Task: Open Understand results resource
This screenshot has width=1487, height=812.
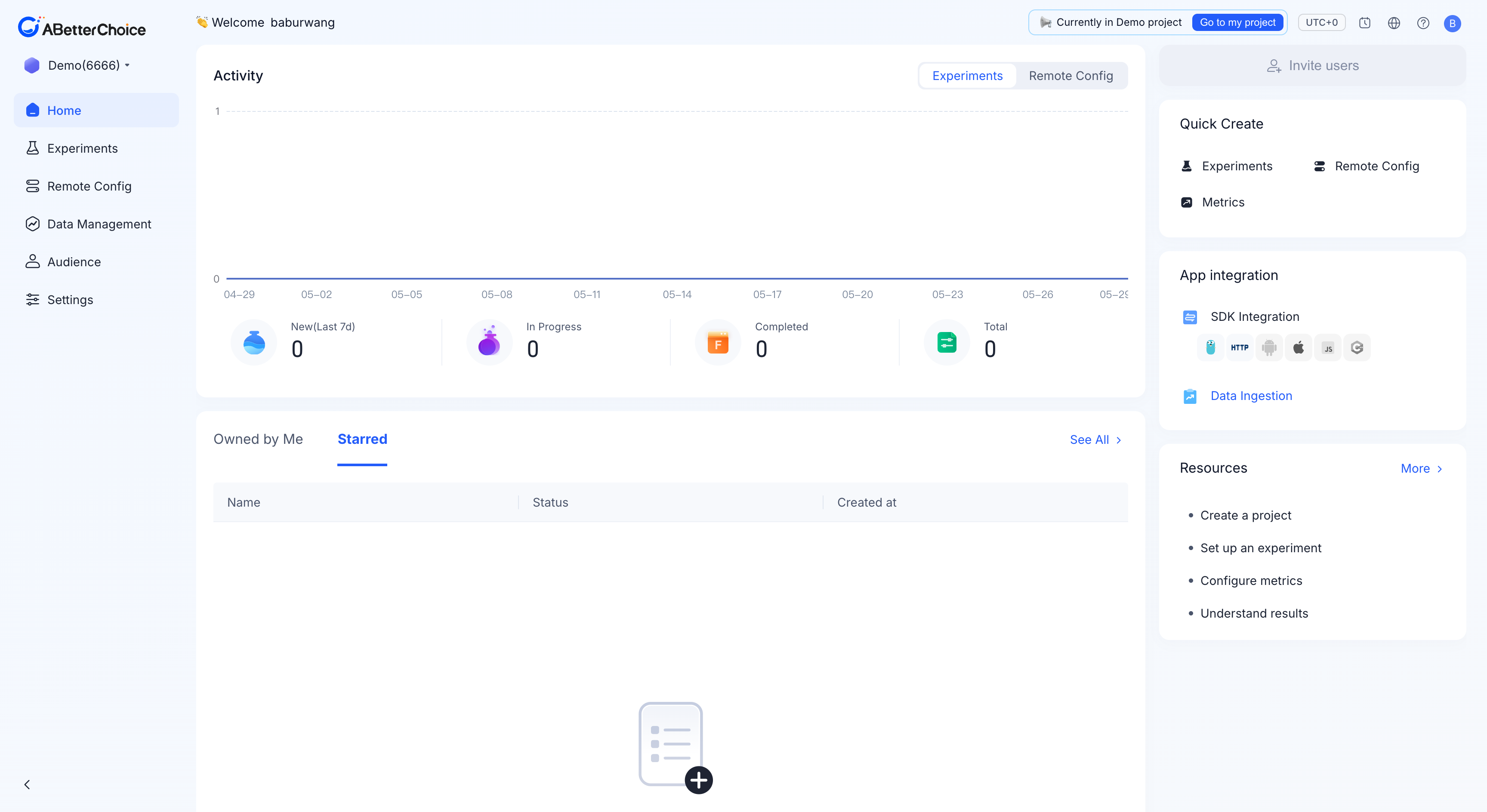Action: [x=1254, y=613]
